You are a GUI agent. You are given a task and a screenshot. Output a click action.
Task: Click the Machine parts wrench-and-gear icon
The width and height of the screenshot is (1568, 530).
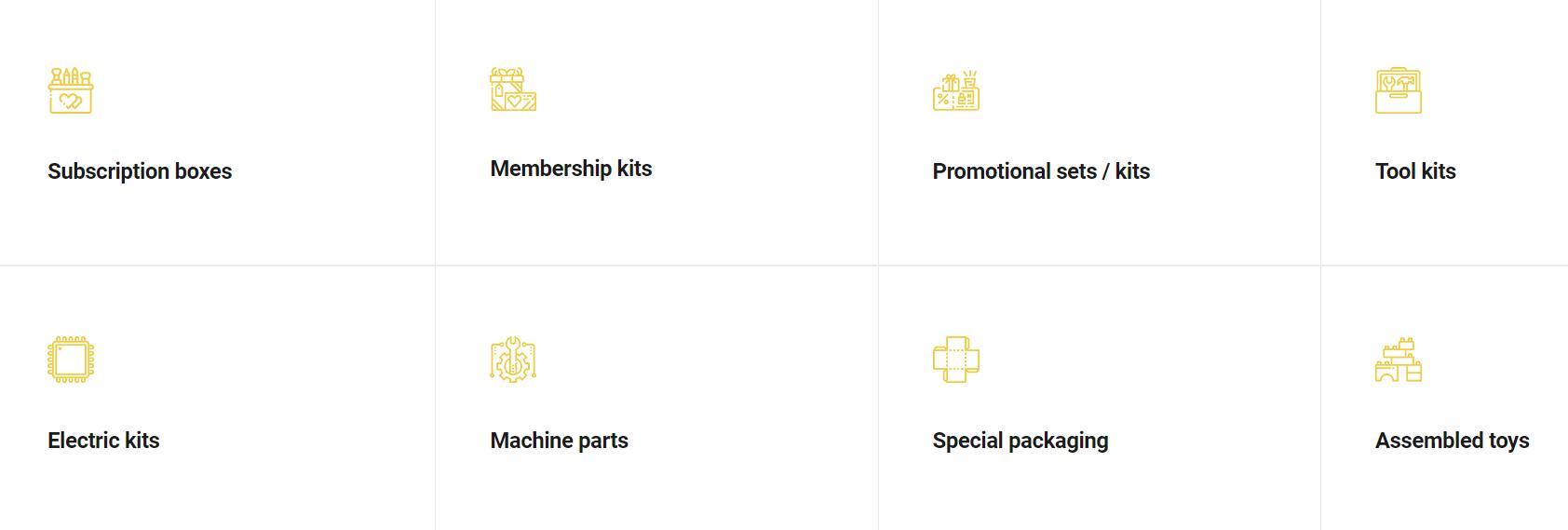pos(513,360)
